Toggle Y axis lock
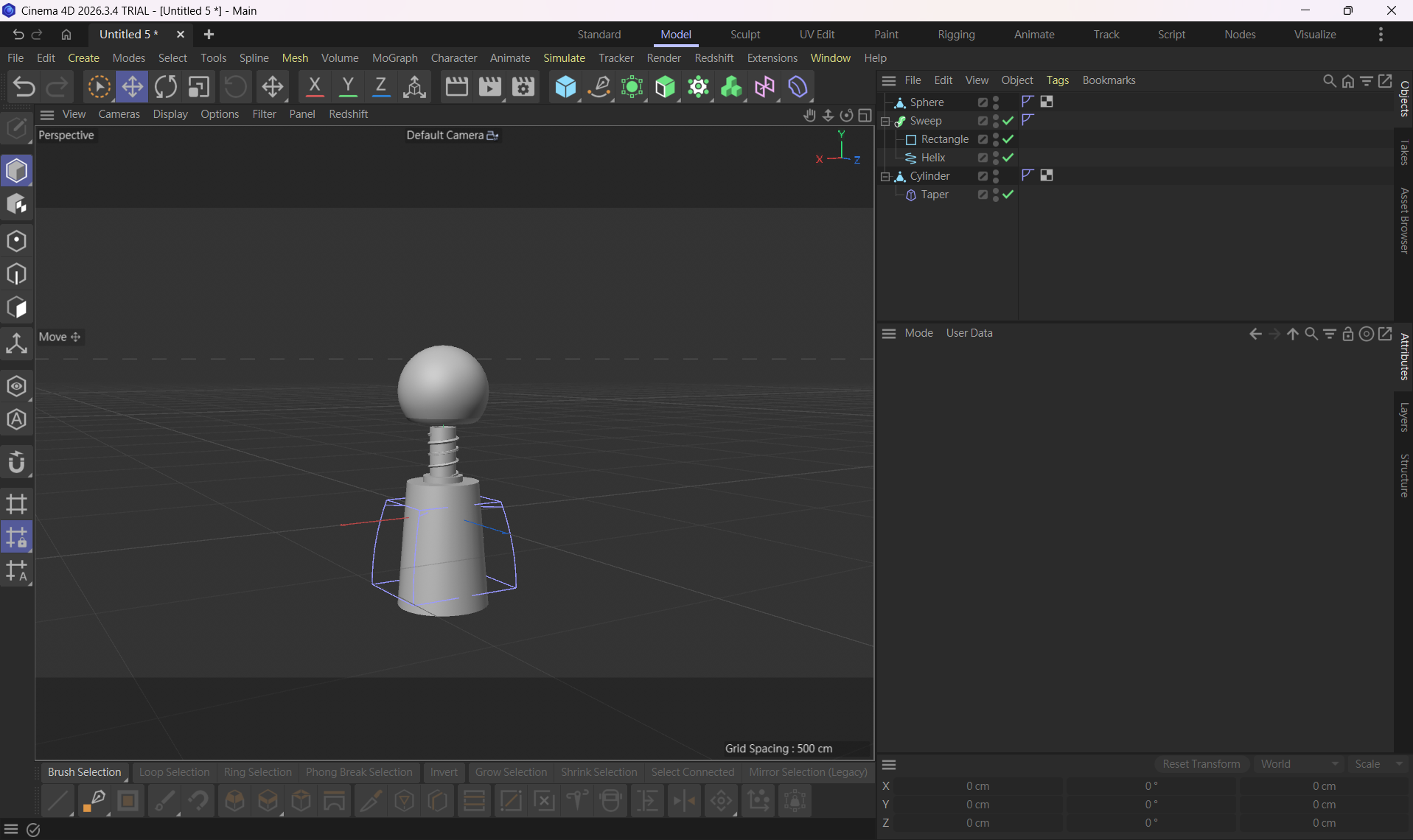 tap(348, 87)
